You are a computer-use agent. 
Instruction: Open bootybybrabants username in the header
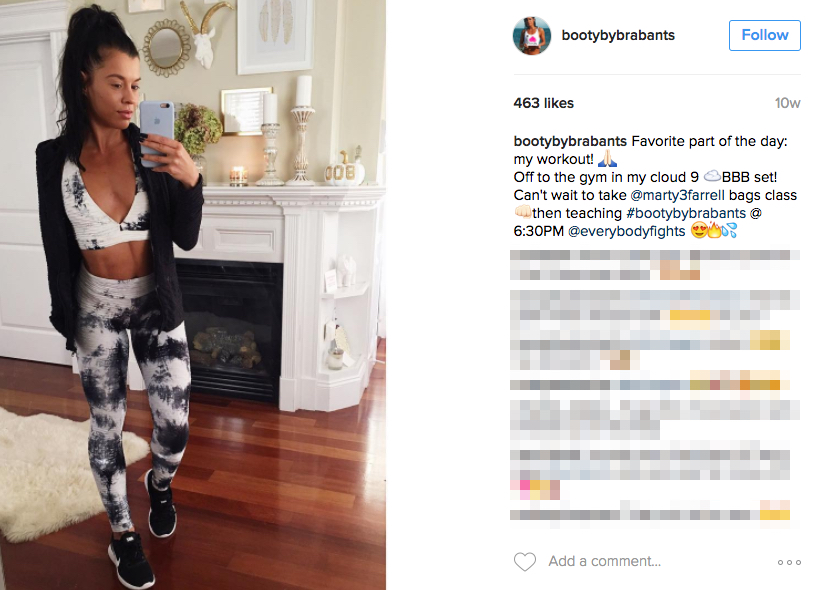pyautogui.click(x=618, y=35)
